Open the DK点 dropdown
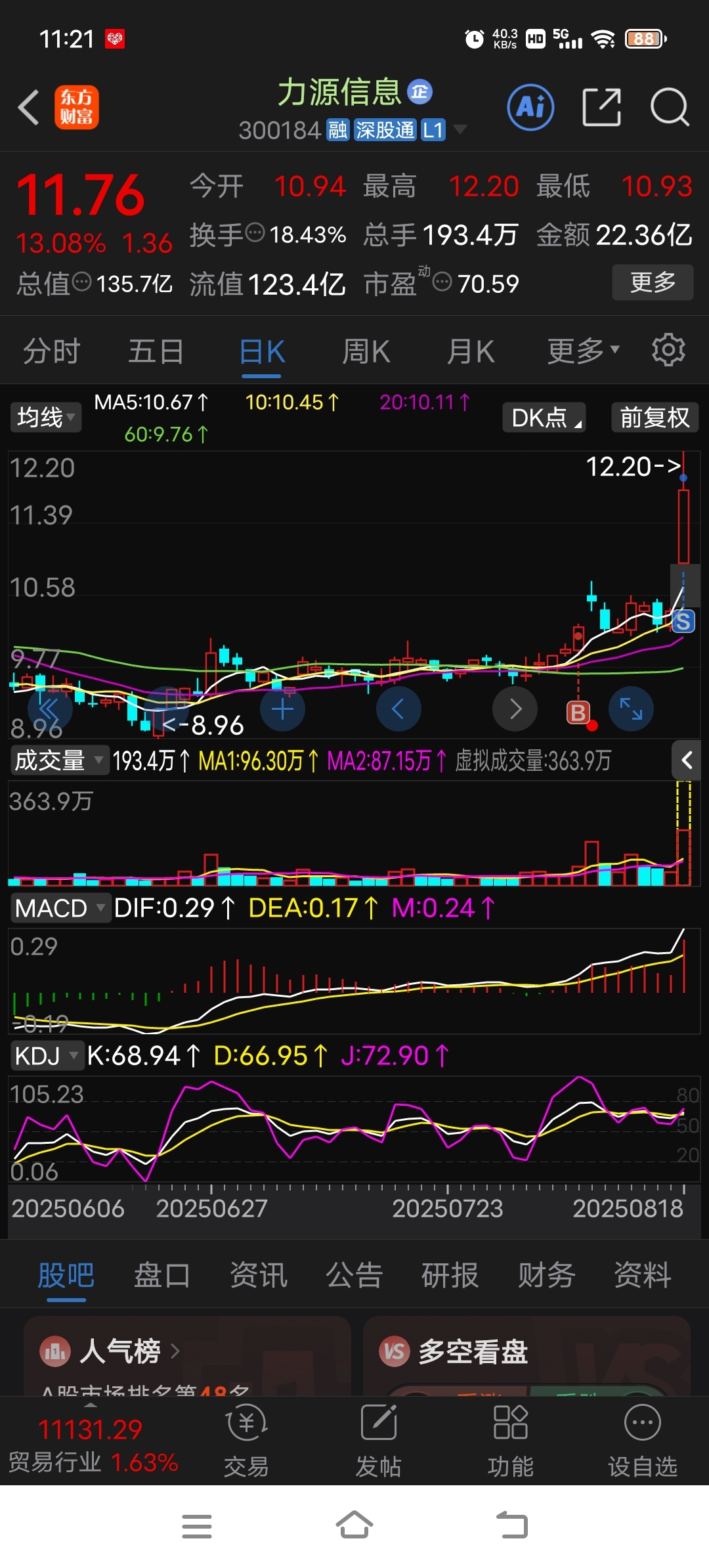 coord(544,417)
